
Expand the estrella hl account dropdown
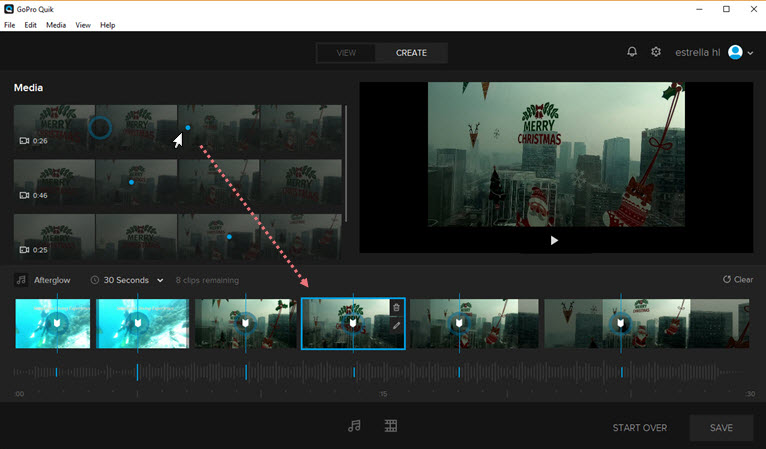[x=750, y=53]
